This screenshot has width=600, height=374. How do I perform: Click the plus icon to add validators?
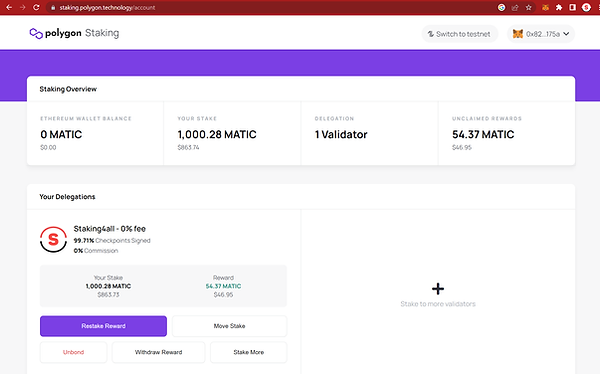438,289
